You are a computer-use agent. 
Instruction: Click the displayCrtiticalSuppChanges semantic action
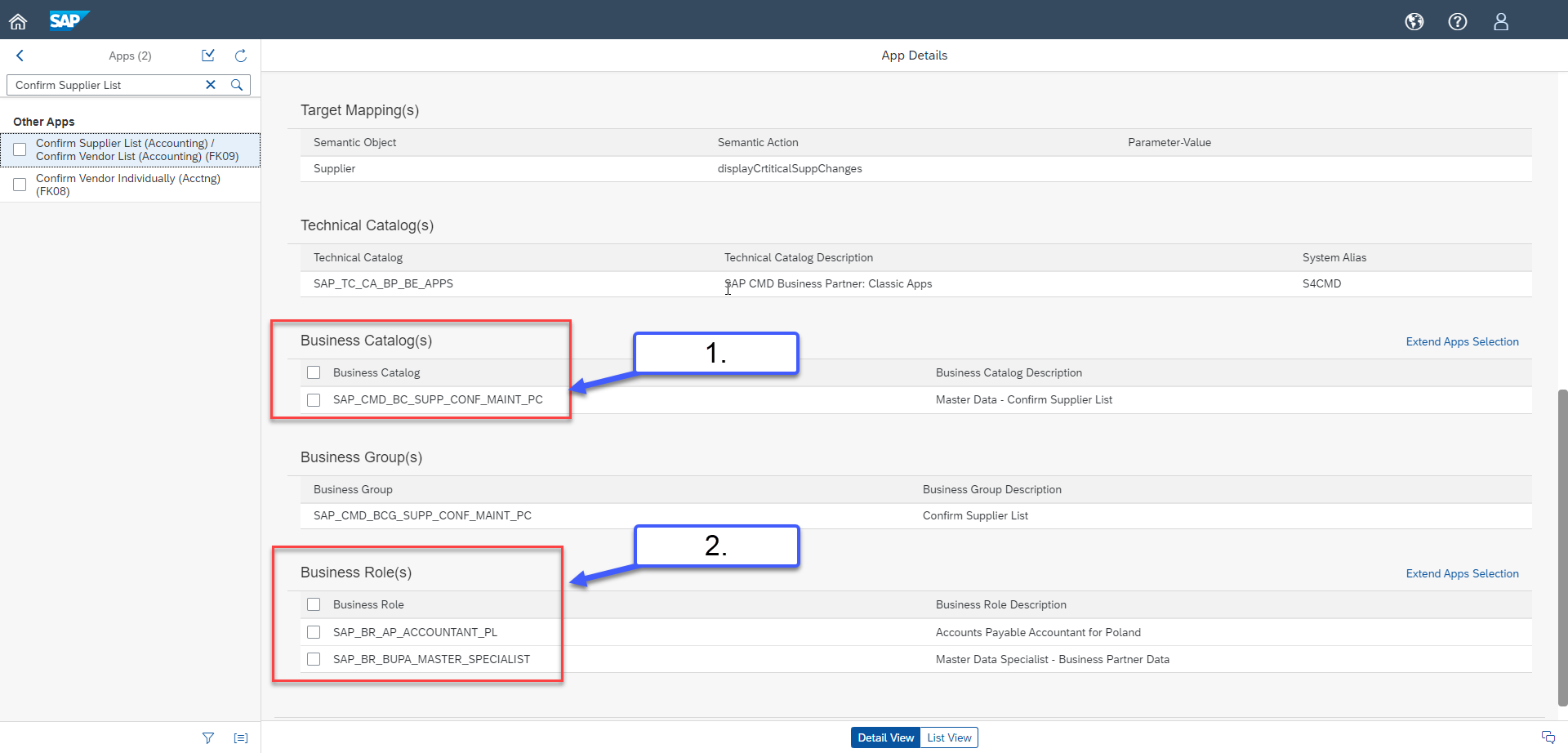[x=790, y=168]
